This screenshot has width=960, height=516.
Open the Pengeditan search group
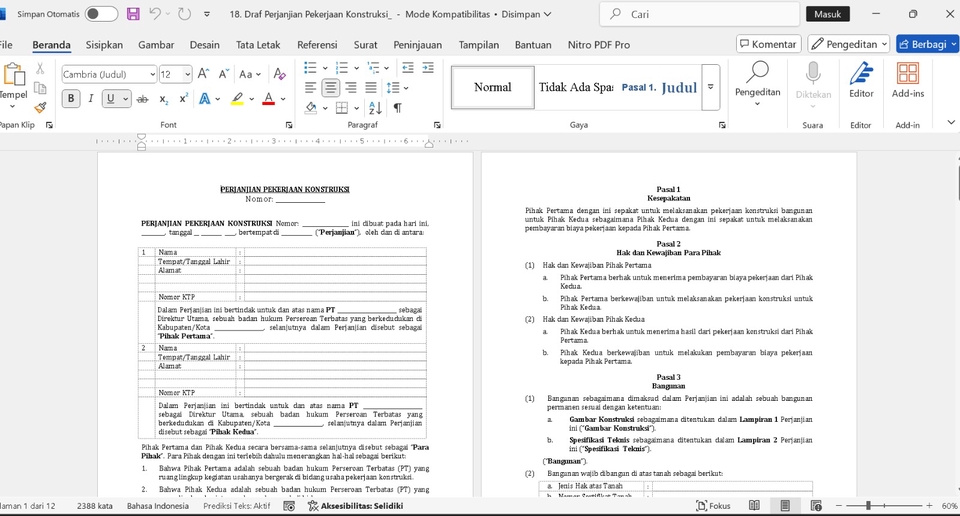757,84
